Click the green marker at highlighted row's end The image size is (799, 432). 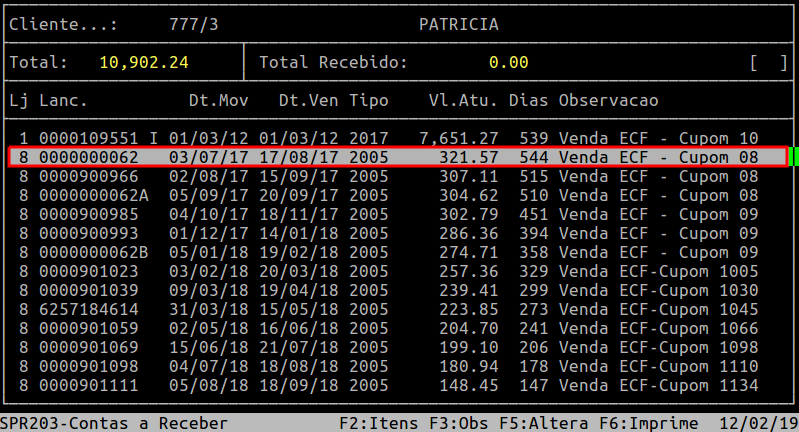[x=794, y=157]
